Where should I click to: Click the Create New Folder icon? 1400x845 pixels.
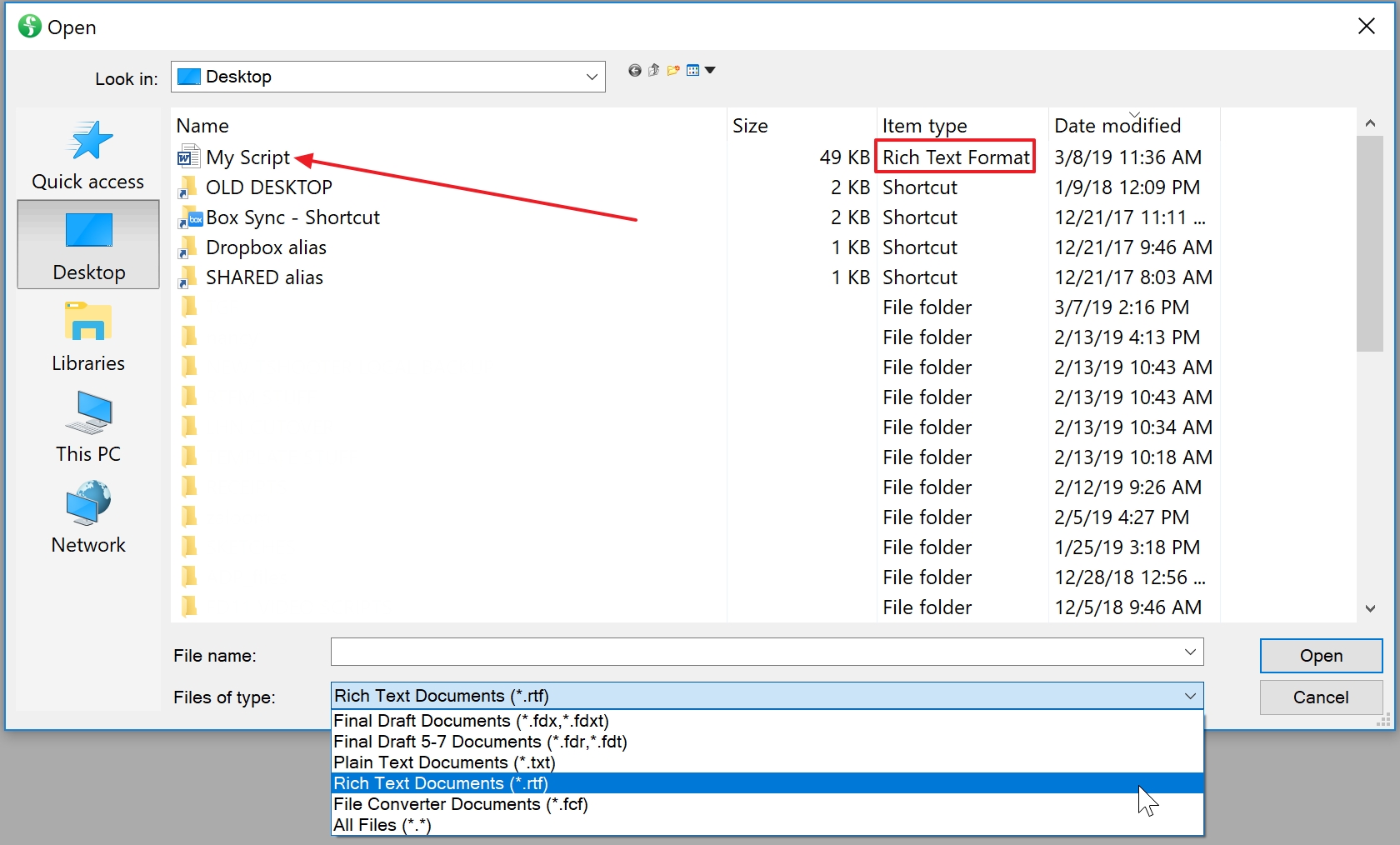tap(673, 70)
